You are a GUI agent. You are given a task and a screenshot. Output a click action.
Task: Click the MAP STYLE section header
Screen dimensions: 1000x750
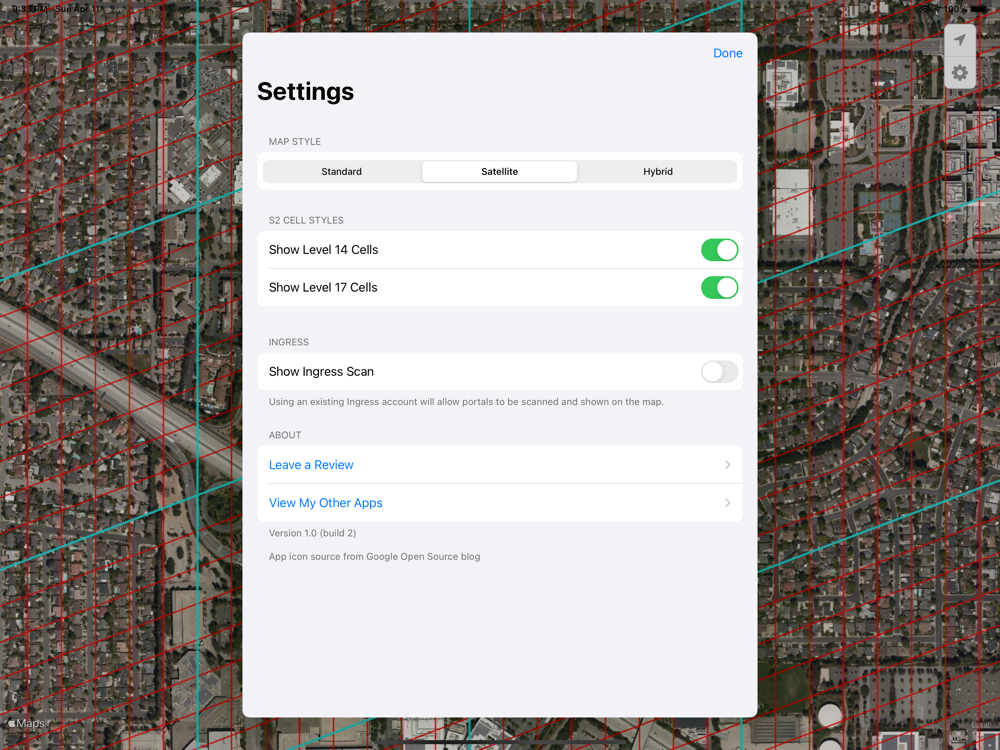pos(295,142)
